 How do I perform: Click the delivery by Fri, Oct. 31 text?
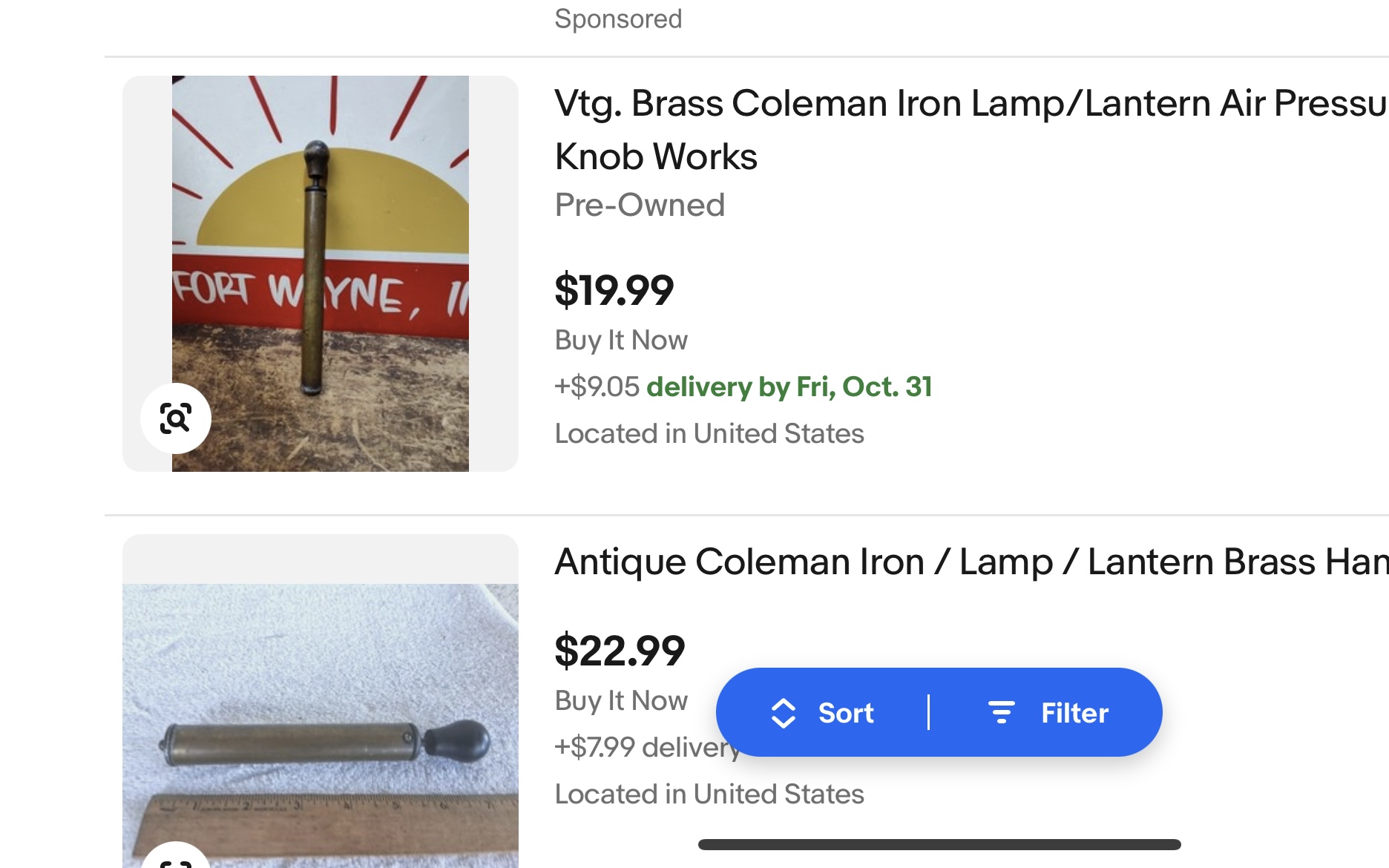pos(789,387)
